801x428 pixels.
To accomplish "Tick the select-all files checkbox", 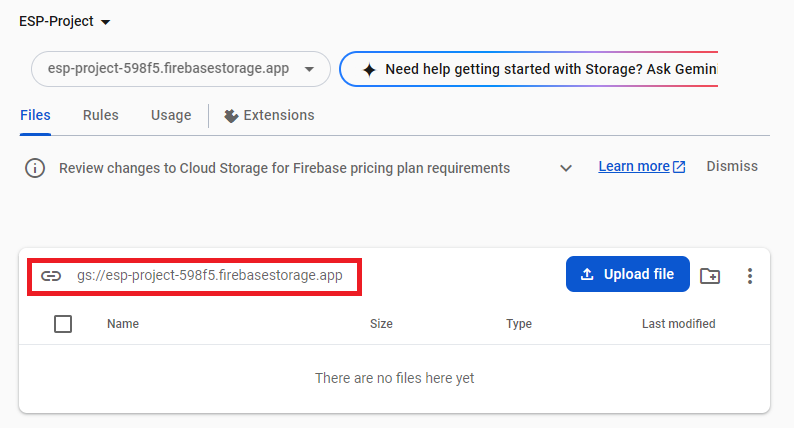I will 63,324.
